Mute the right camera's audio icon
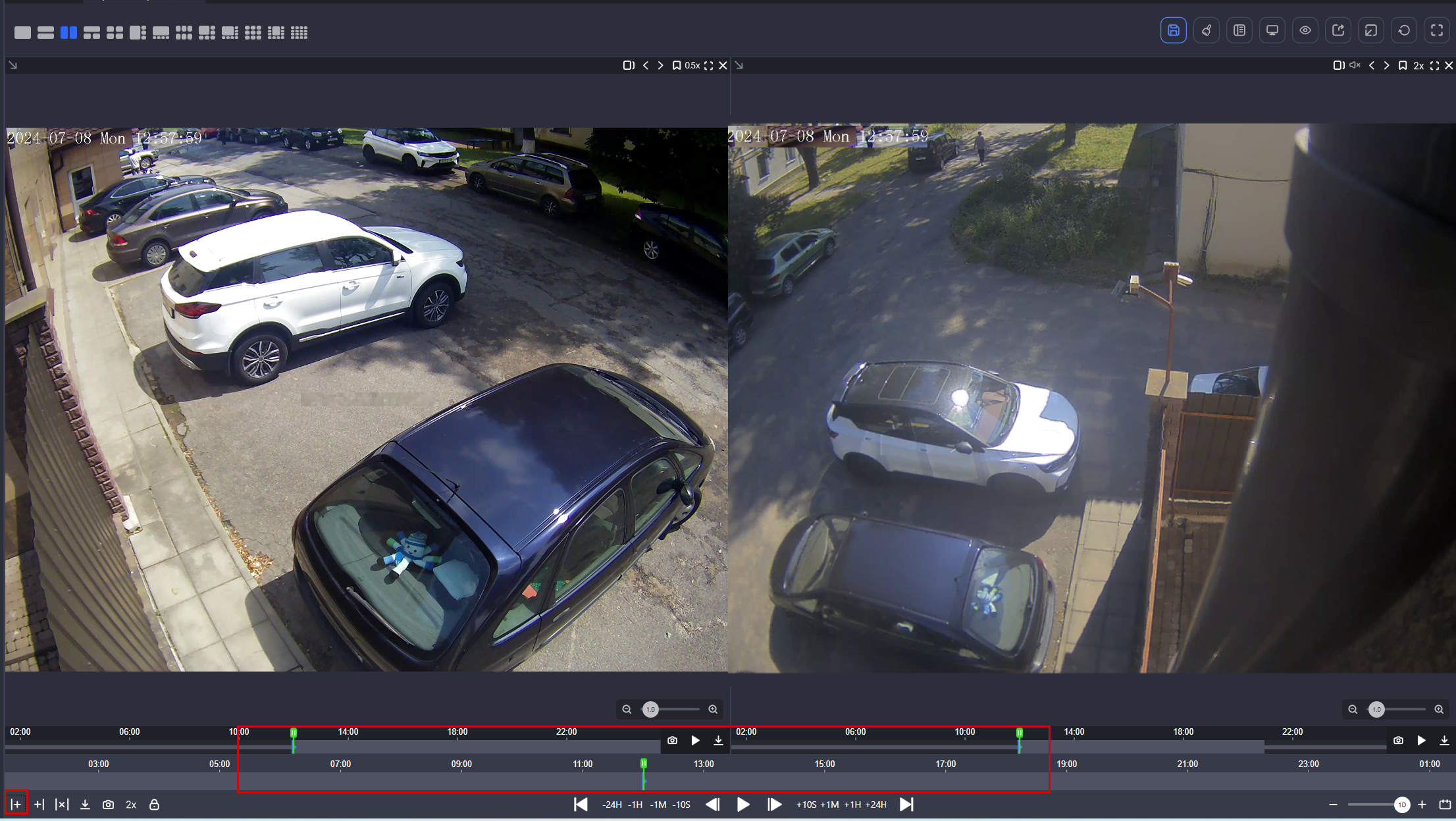This screenshot has width=1456, height=821. tap(1354, 65)
